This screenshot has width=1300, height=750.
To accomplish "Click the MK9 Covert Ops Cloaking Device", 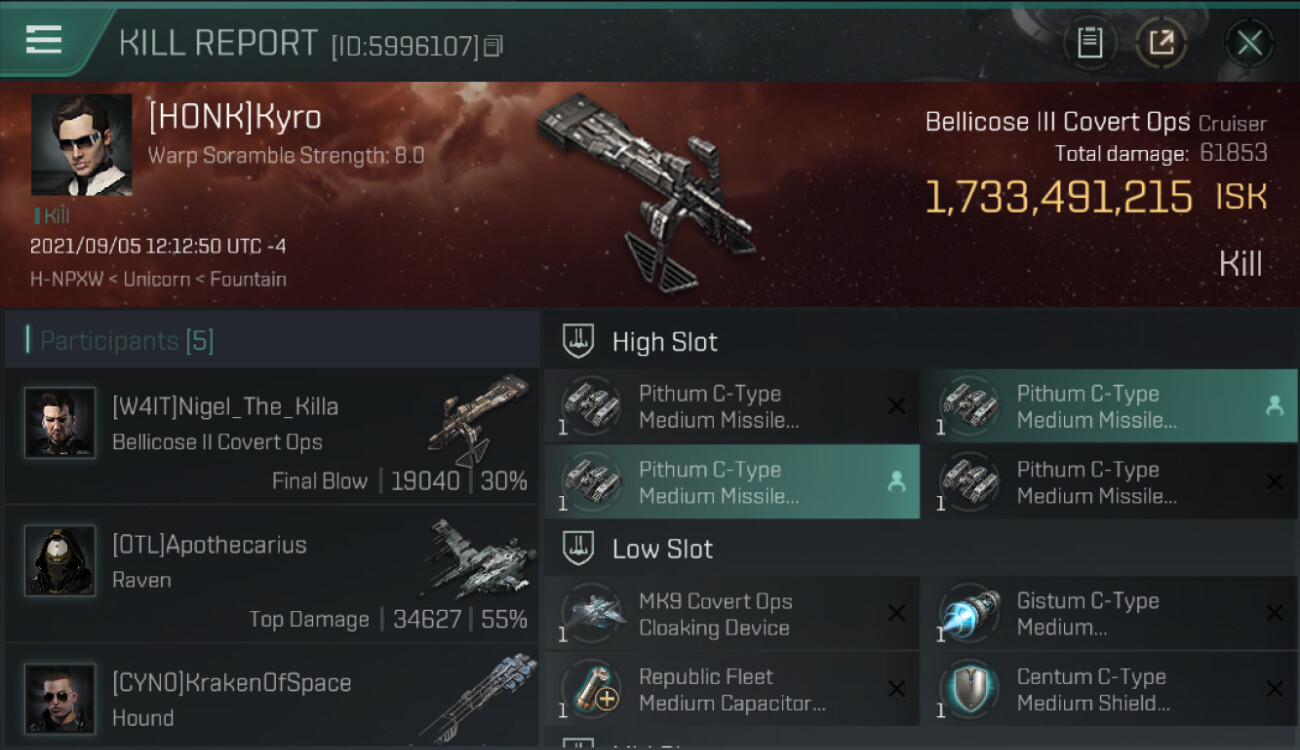I will click(731, 614).
